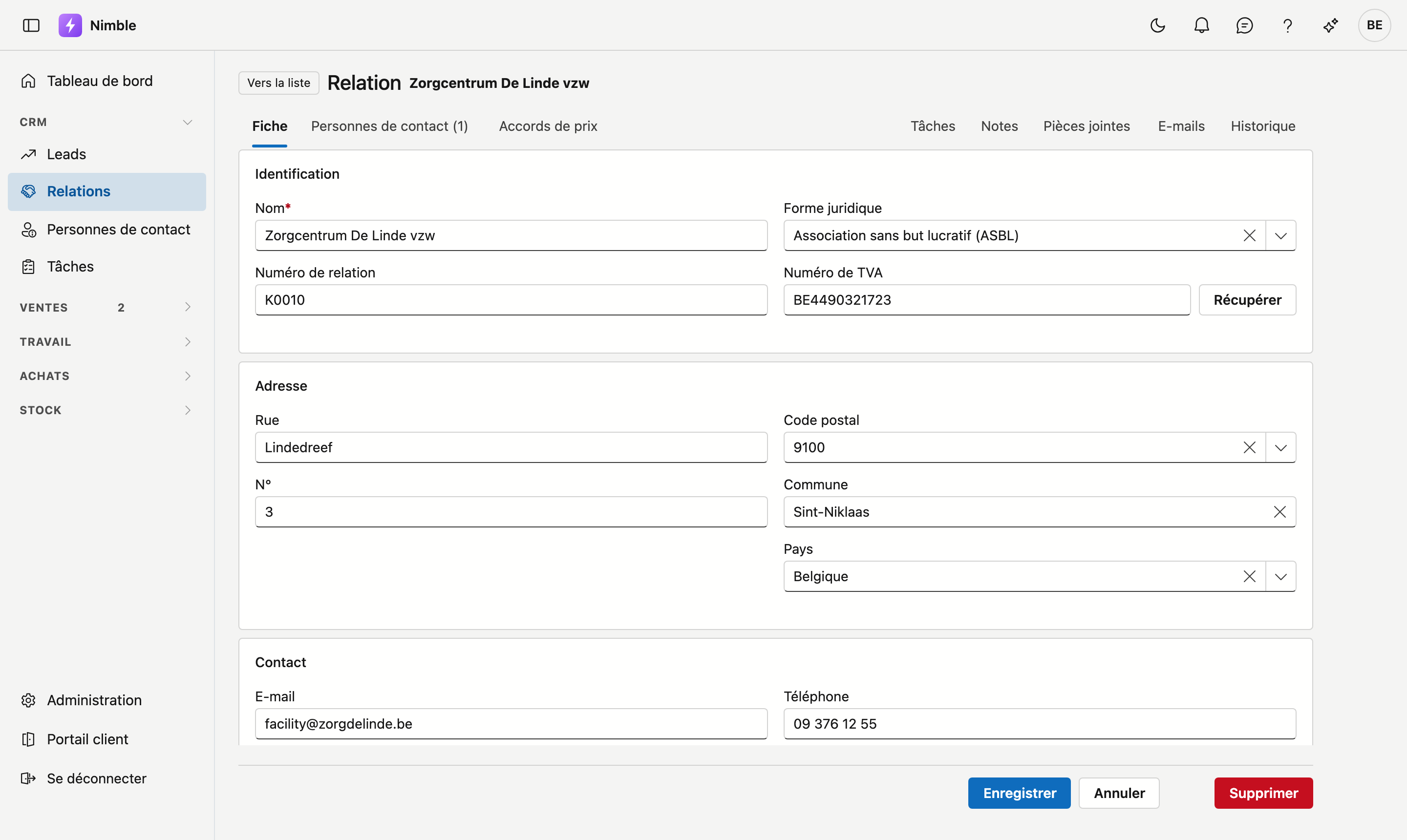Open Leads in the sidebar
The width and height of the screenshot is (1407, 840).
107,154
